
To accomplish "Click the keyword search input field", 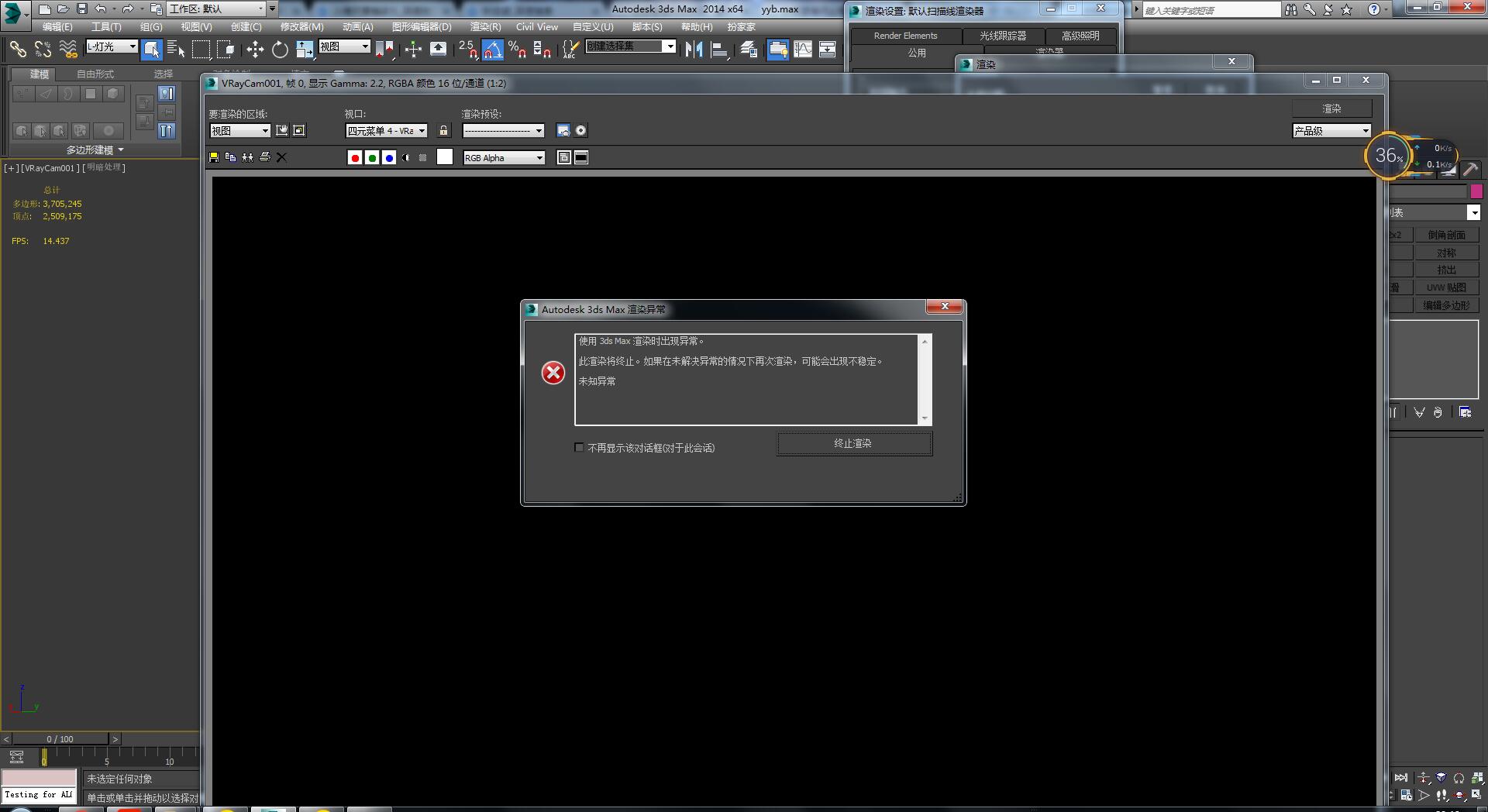I will coord(1211,10).
